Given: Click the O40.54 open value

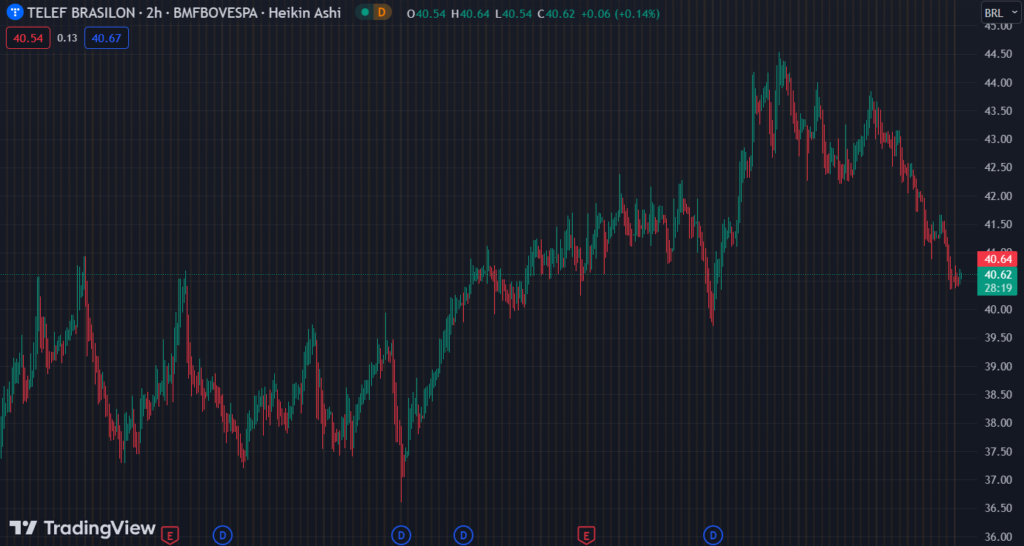Looking at the screenshot, I should click(424, 14).
